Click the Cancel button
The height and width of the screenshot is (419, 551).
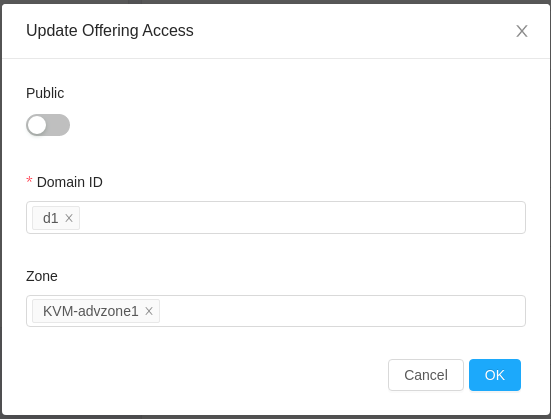[x=426, y=375]
